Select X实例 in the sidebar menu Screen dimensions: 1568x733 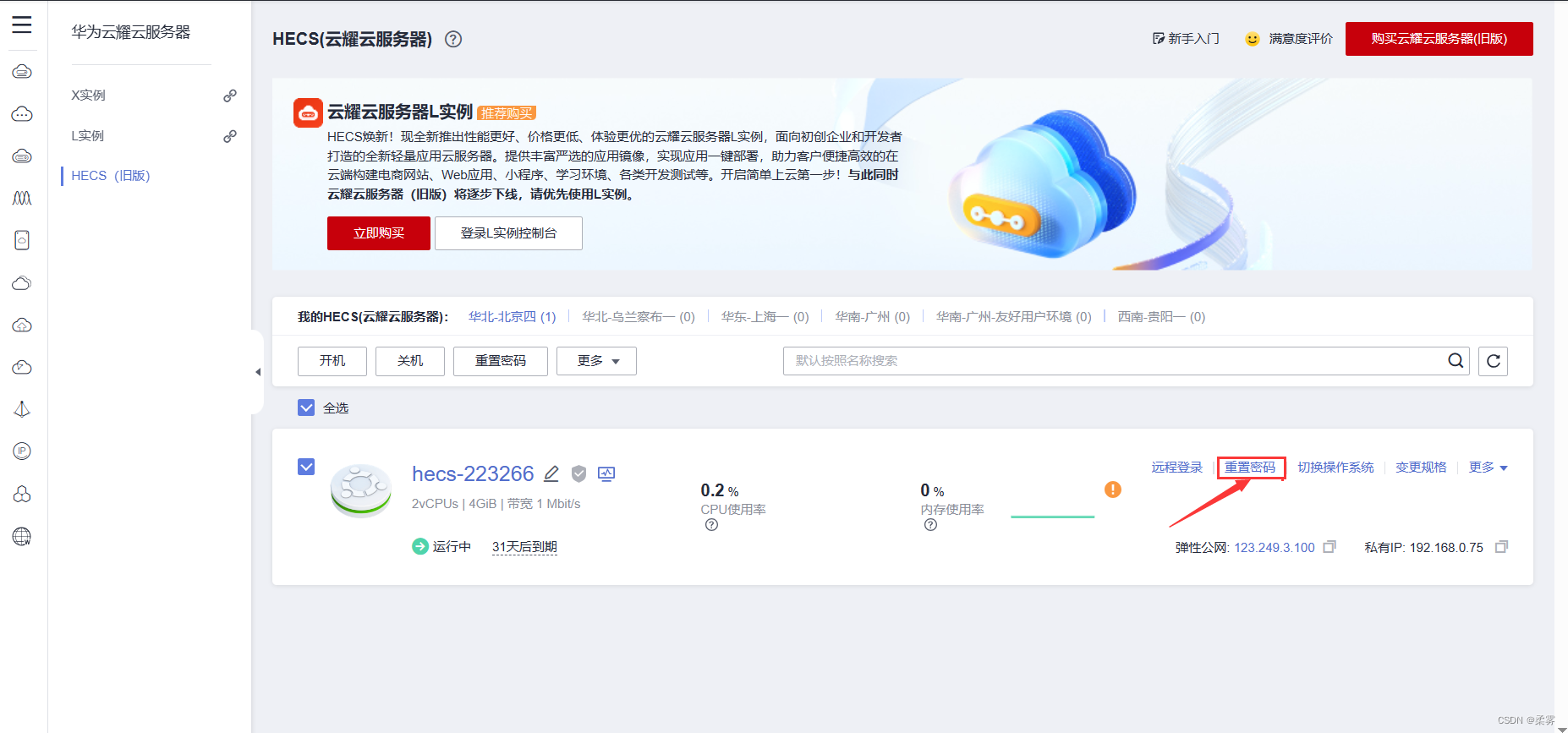click(x=89, y=96)
